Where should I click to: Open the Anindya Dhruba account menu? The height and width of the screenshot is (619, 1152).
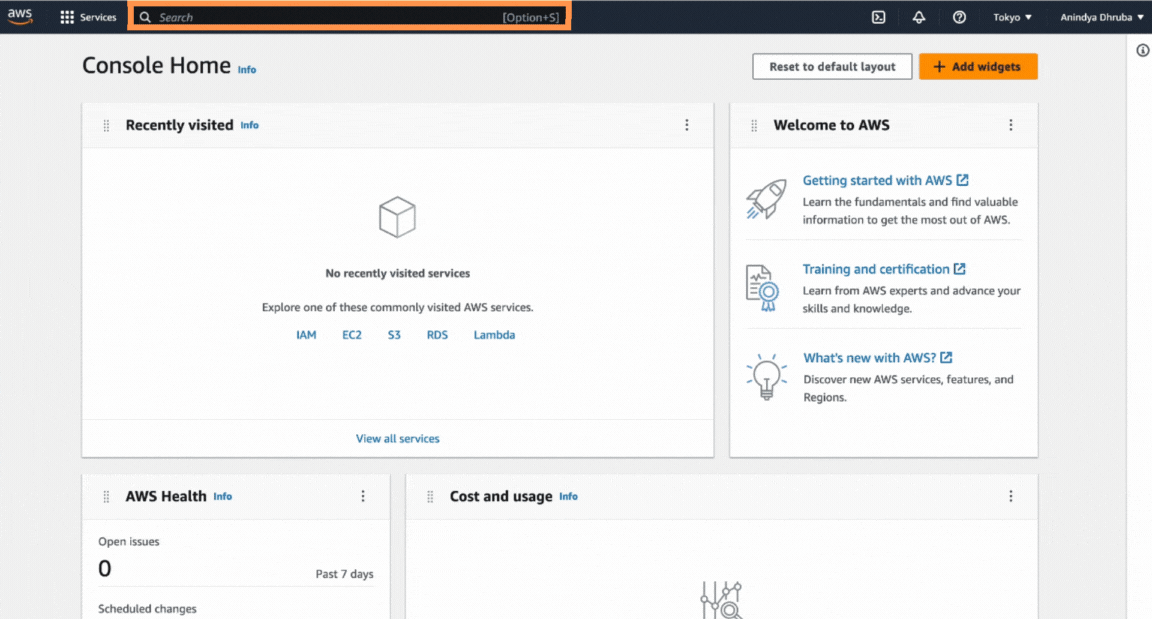click(1098, 16)
